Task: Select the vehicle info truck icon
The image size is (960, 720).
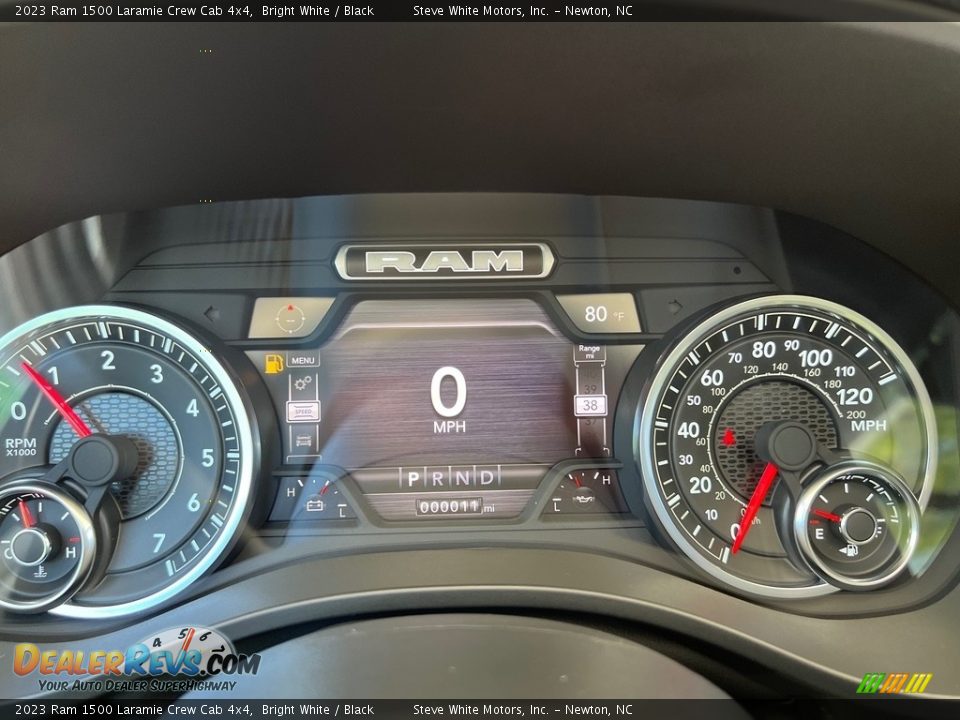Action: tap(303, 440)
